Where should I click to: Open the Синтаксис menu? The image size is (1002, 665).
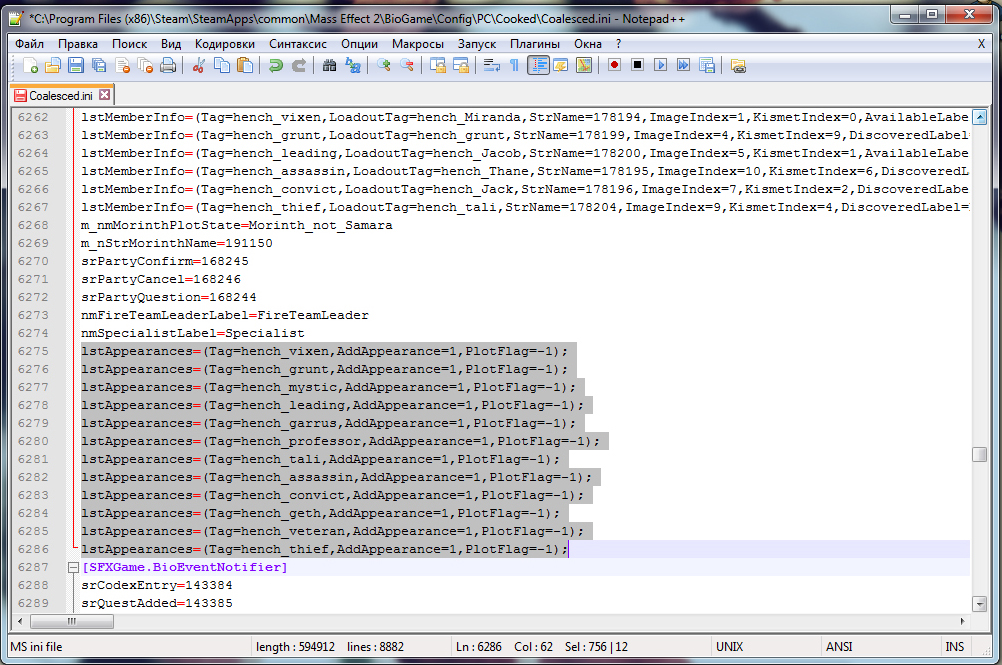[298, 43]
